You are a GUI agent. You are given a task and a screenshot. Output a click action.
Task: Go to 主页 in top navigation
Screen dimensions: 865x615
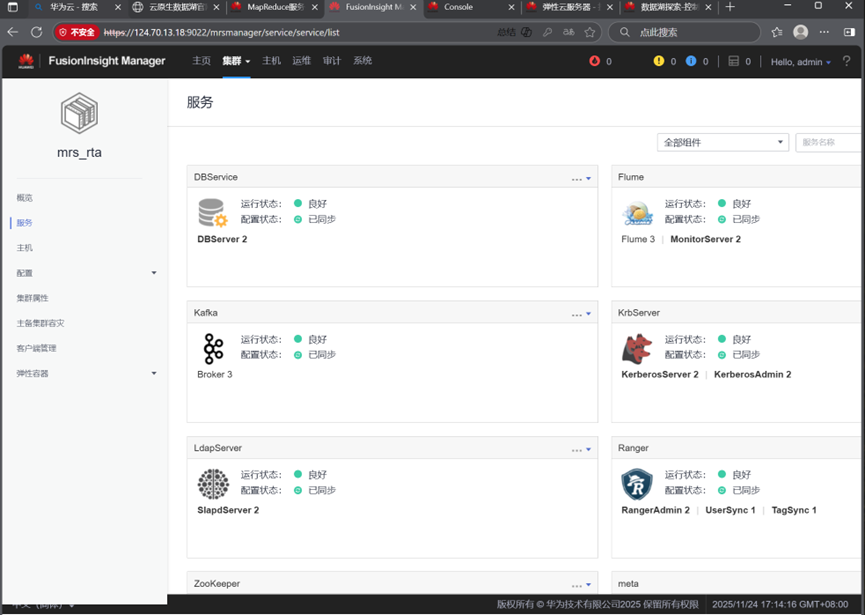tap(201, 61)
